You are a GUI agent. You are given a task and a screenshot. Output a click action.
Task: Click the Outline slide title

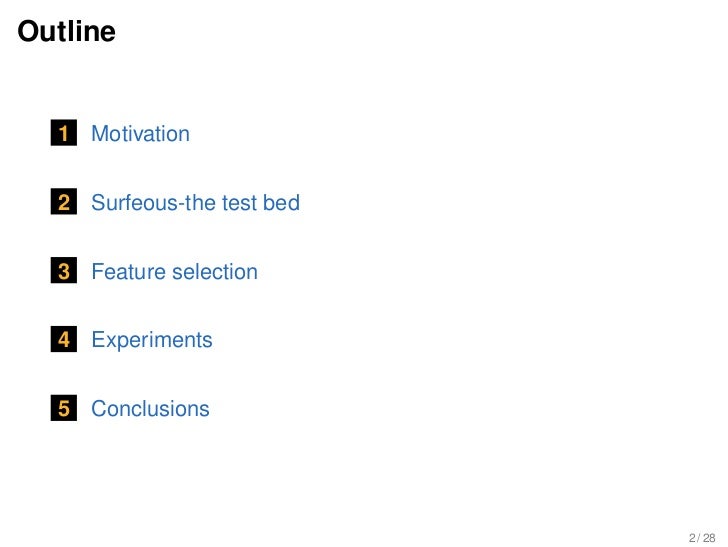coord(67,32)
